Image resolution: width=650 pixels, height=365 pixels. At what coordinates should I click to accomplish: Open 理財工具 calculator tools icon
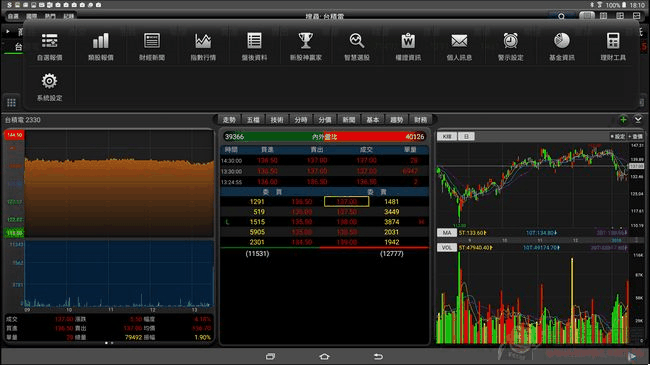point(613,46)
